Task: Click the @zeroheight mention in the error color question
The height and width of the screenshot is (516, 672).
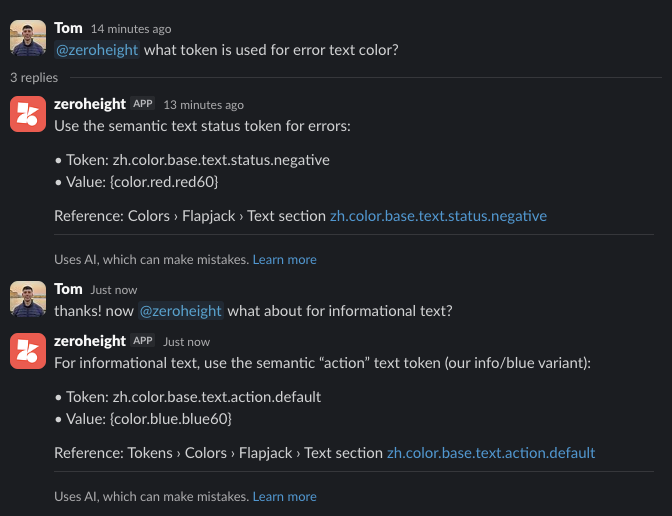Action: tap(97, 50)
